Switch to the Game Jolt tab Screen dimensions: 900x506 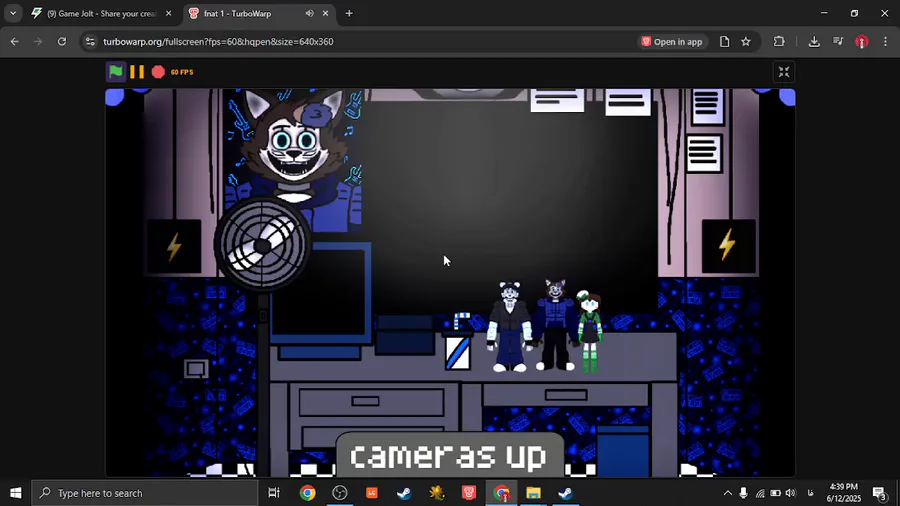click(102, 13)
